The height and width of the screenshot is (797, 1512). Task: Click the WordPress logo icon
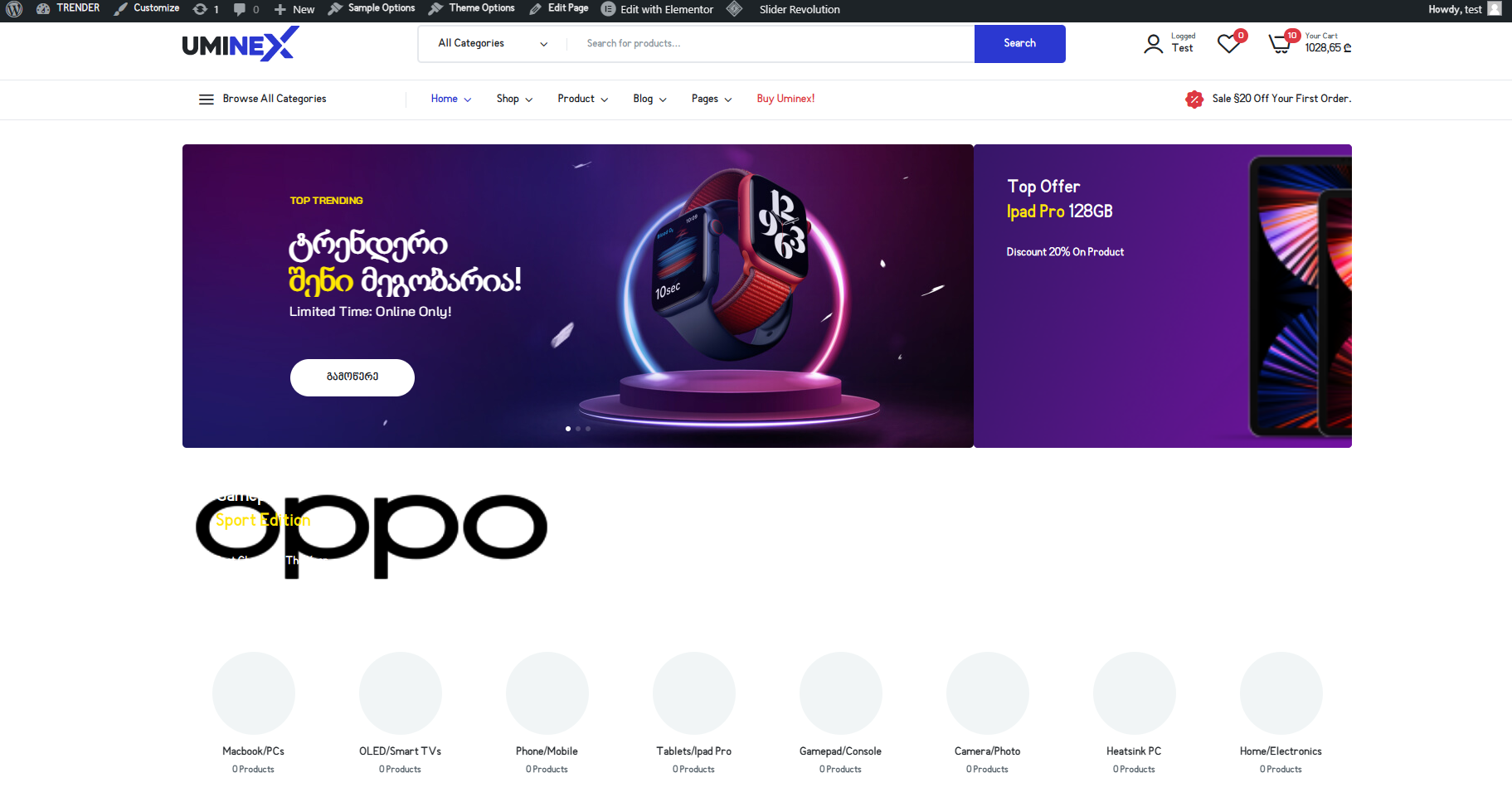[14, 9]
